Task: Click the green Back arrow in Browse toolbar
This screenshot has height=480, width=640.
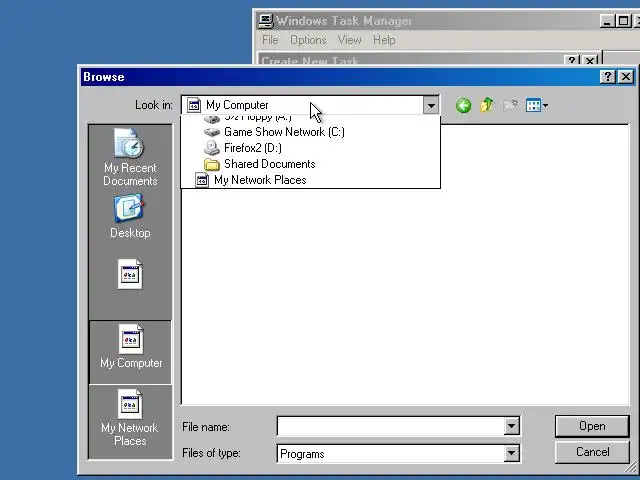Action: click(463, 106)
